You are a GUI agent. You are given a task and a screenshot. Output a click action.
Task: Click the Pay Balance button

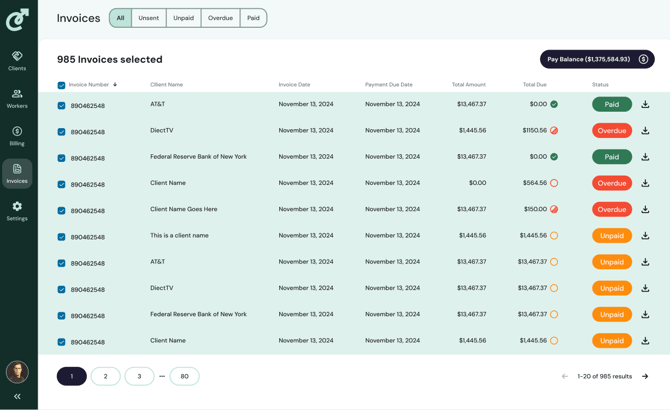pos(597,59)
